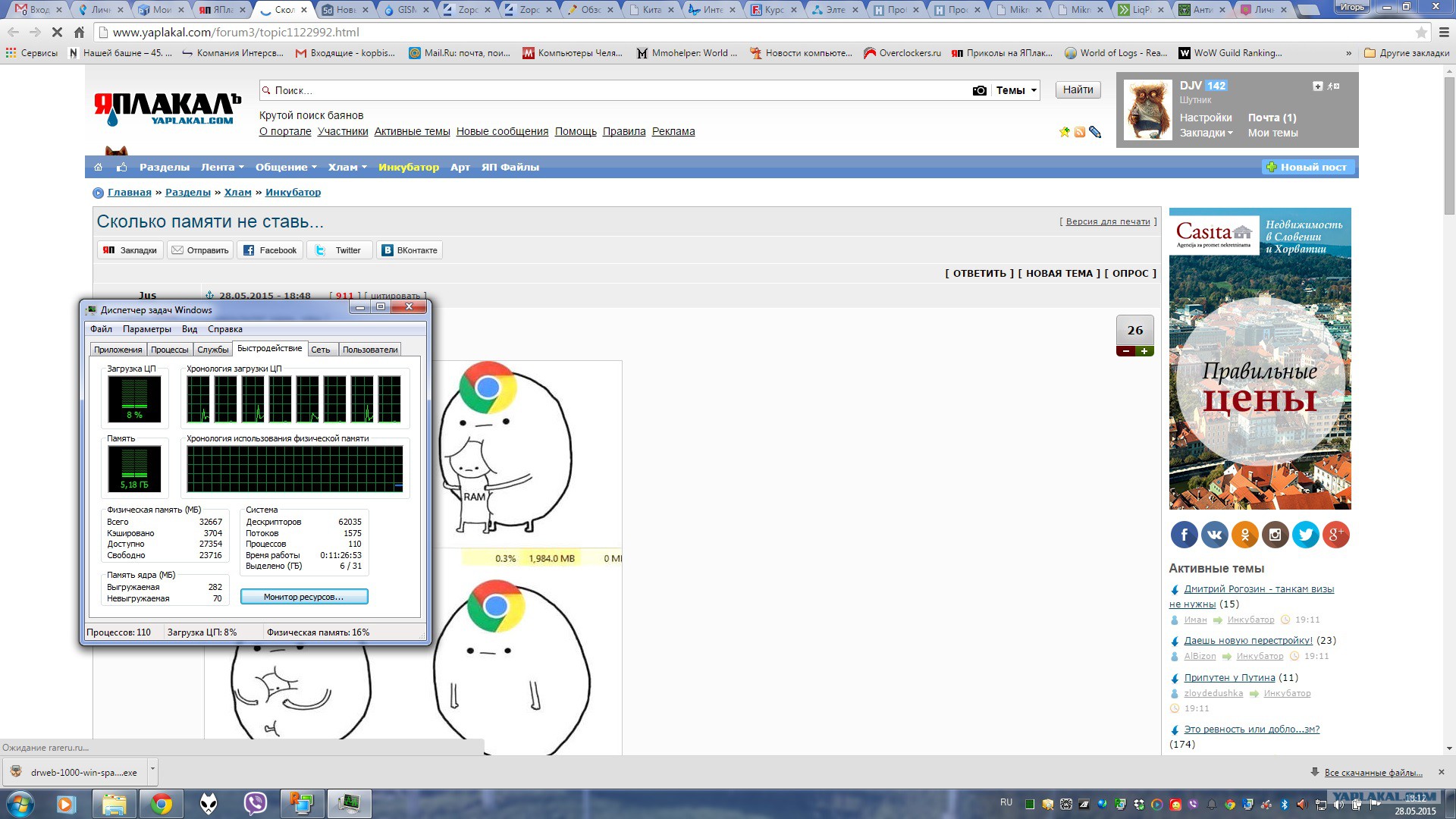Image resolution: width=1456 pixels, height=819 pixels.
Task: Open Viber from the Windows taskbar
Action: point(255,803)
